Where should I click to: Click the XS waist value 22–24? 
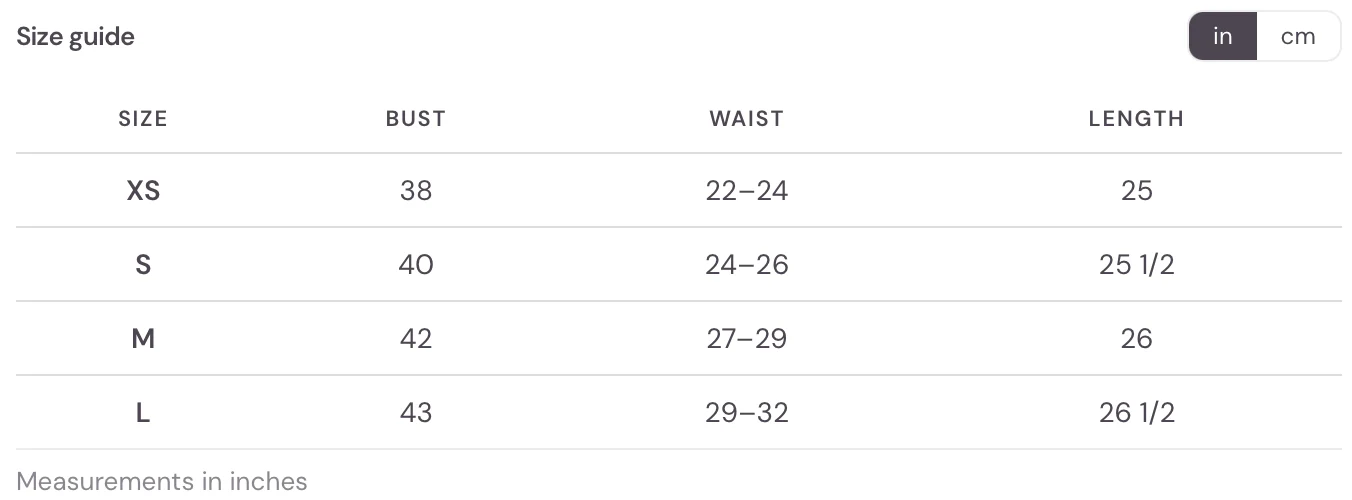747,190
